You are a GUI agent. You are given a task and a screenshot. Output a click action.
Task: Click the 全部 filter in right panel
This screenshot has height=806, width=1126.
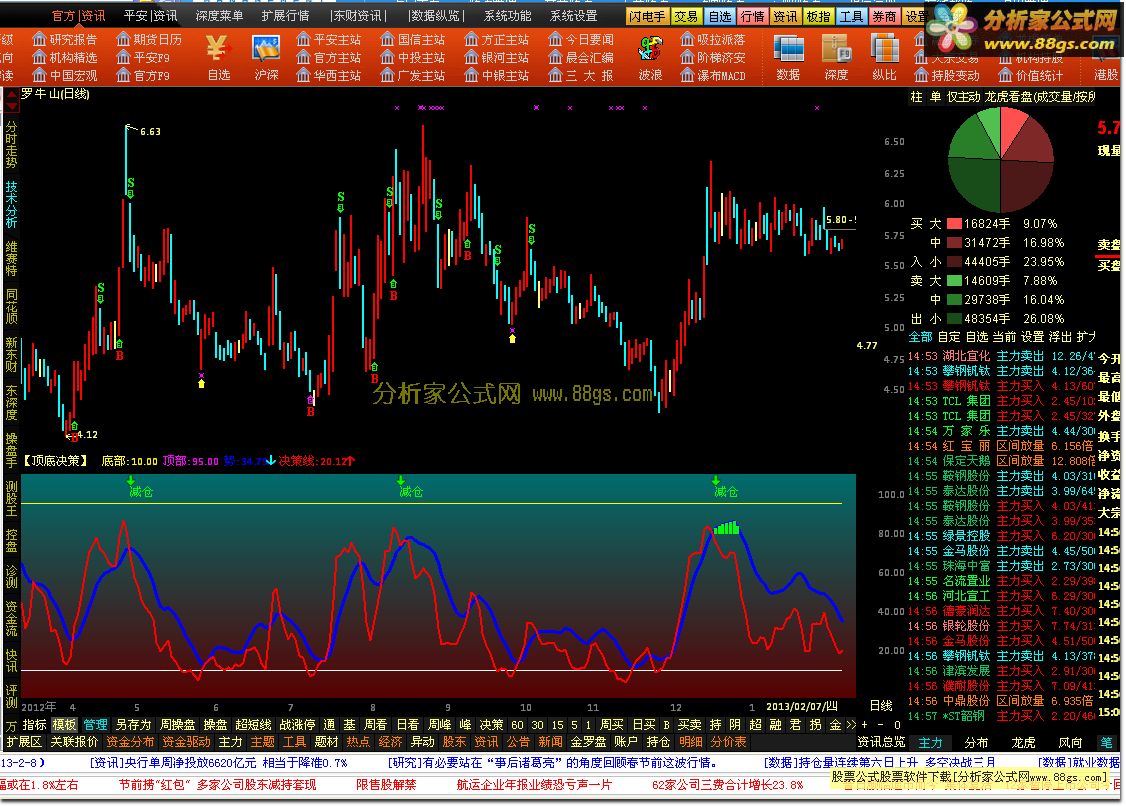pyautogui.click(x=920, y=336)
